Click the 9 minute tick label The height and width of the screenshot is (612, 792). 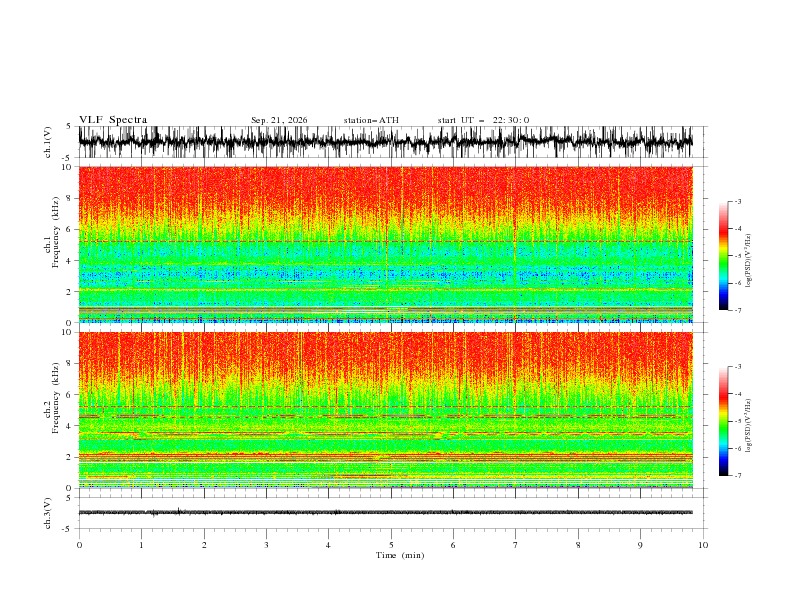point(640,545)
